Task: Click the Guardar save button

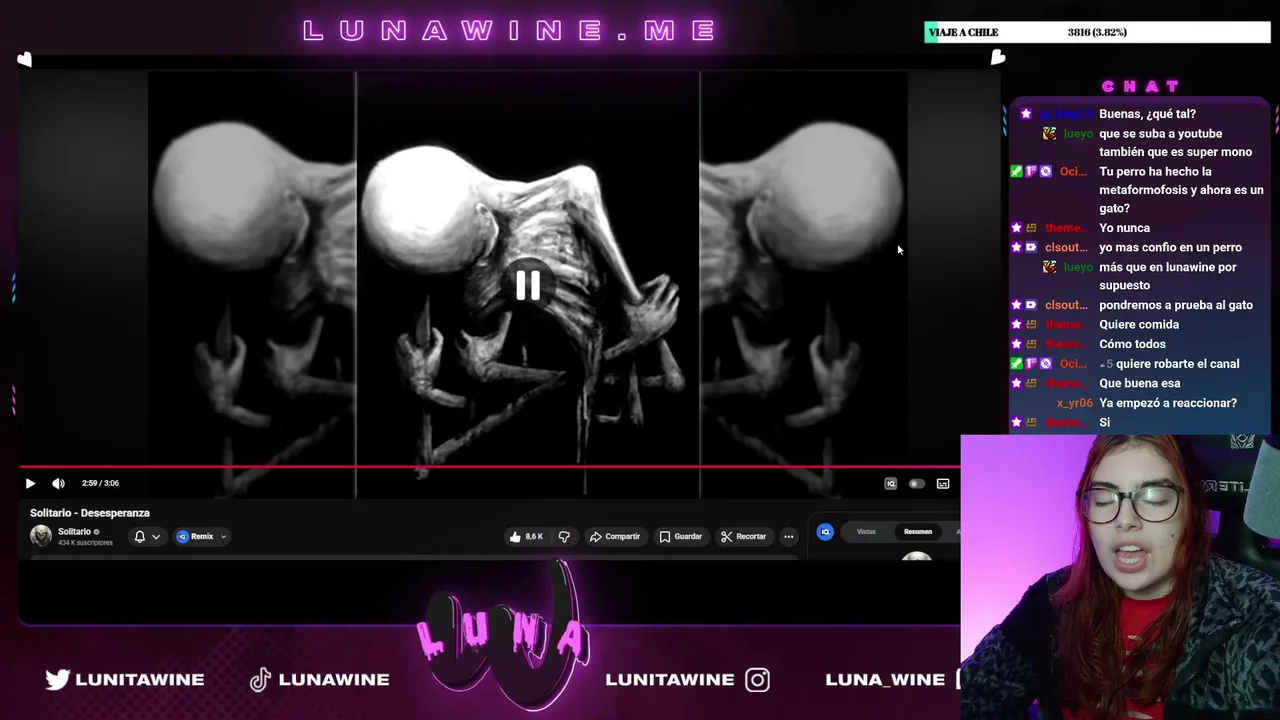Action: click(x=680, y=537)
